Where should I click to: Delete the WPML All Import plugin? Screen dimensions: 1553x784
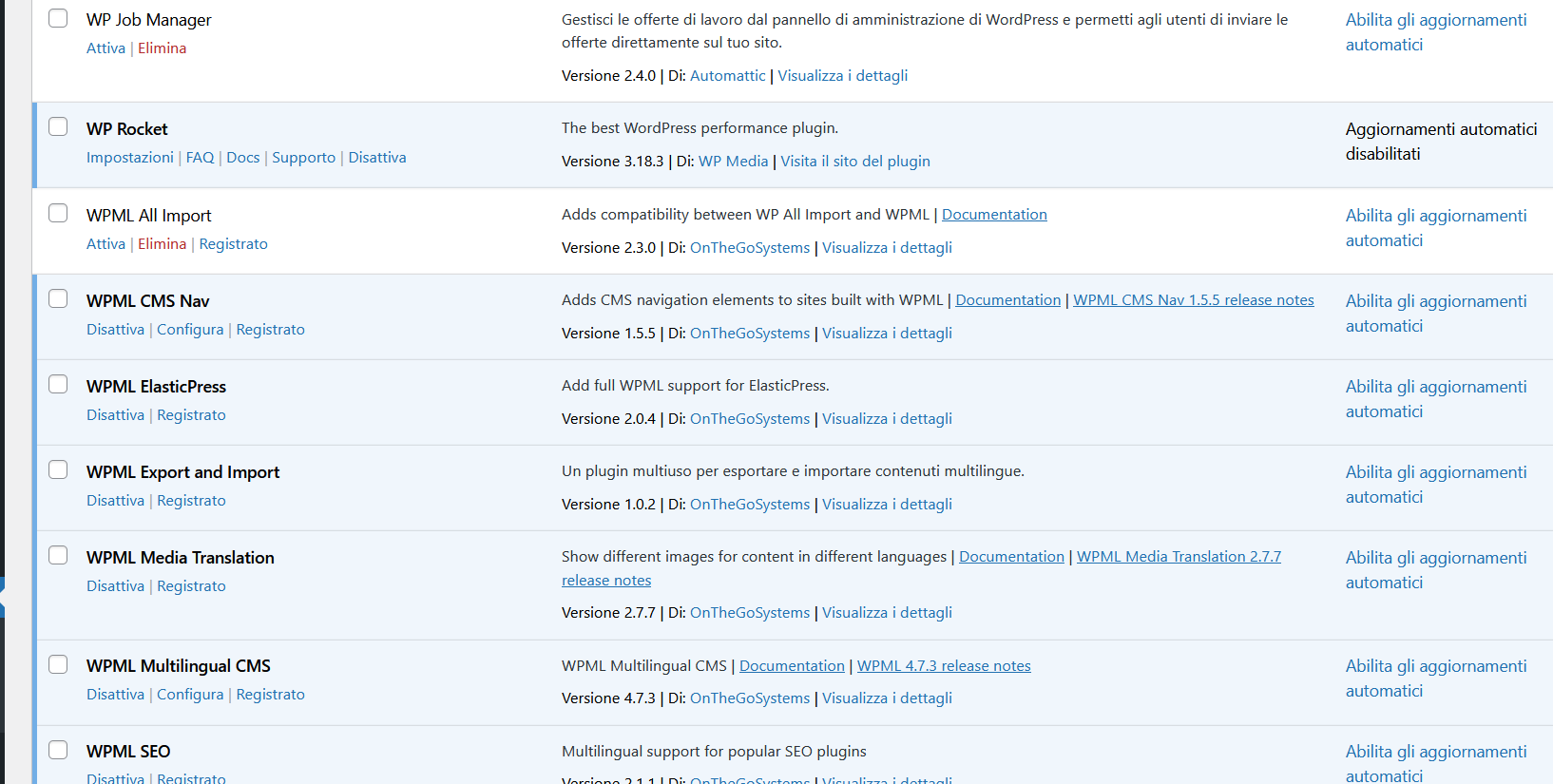[162, 244]
